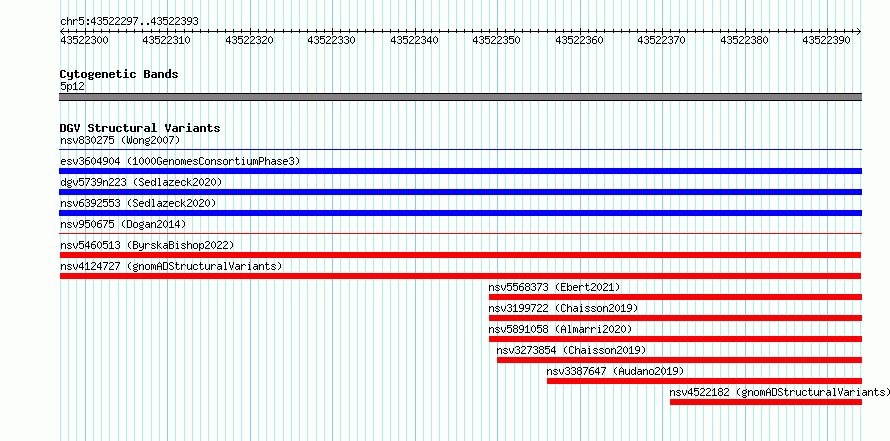Click ruler position 43522360

(x=580, y=40)
